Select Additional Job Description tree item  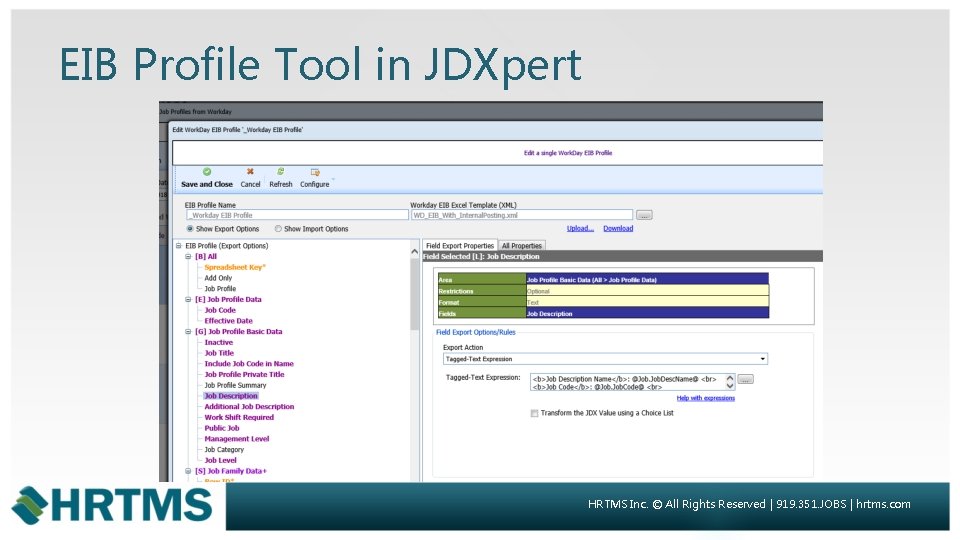(249, 407)
